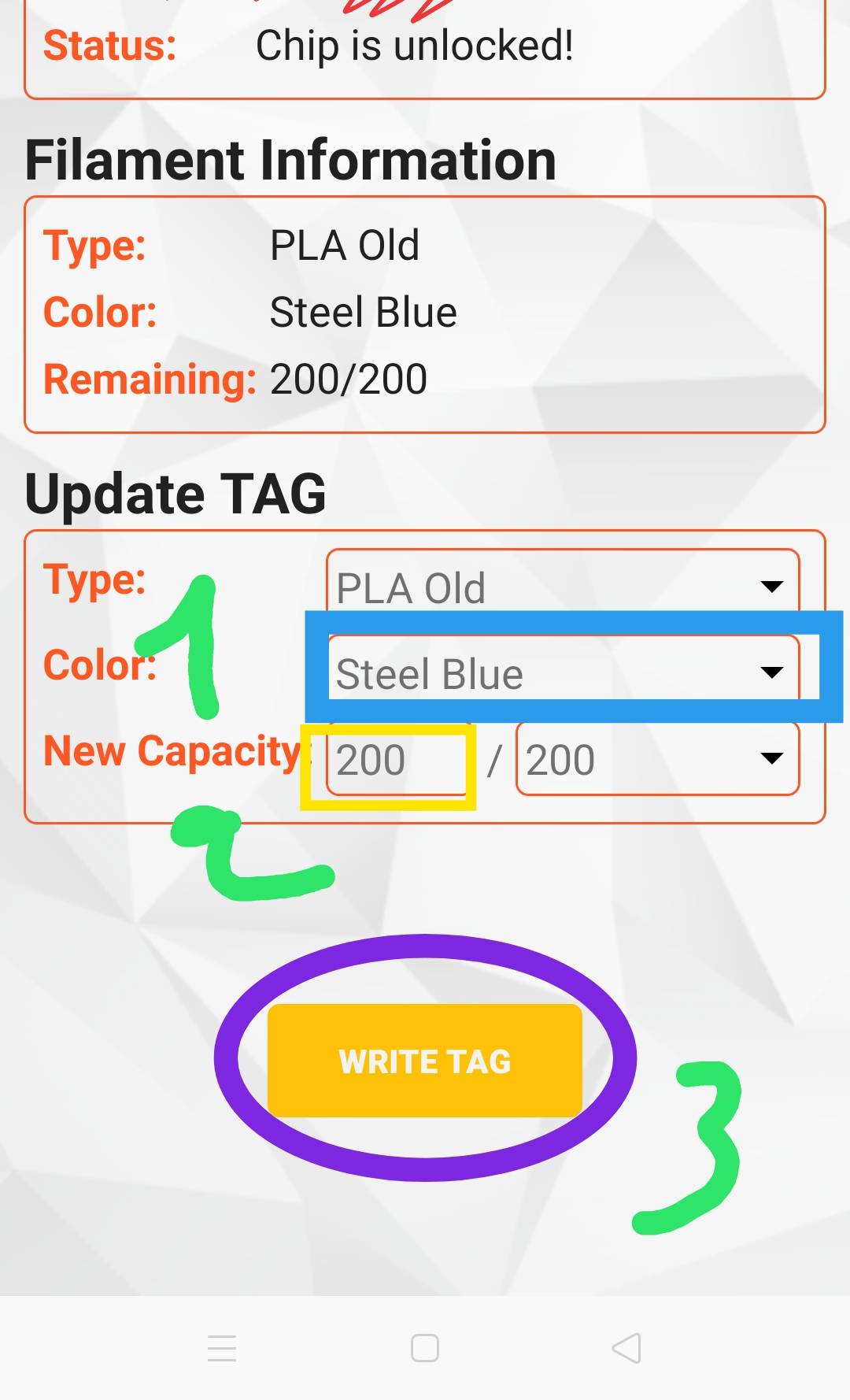Tap the Type label in Update TAG
850x1400 pixels.
[x=94, y=580]
